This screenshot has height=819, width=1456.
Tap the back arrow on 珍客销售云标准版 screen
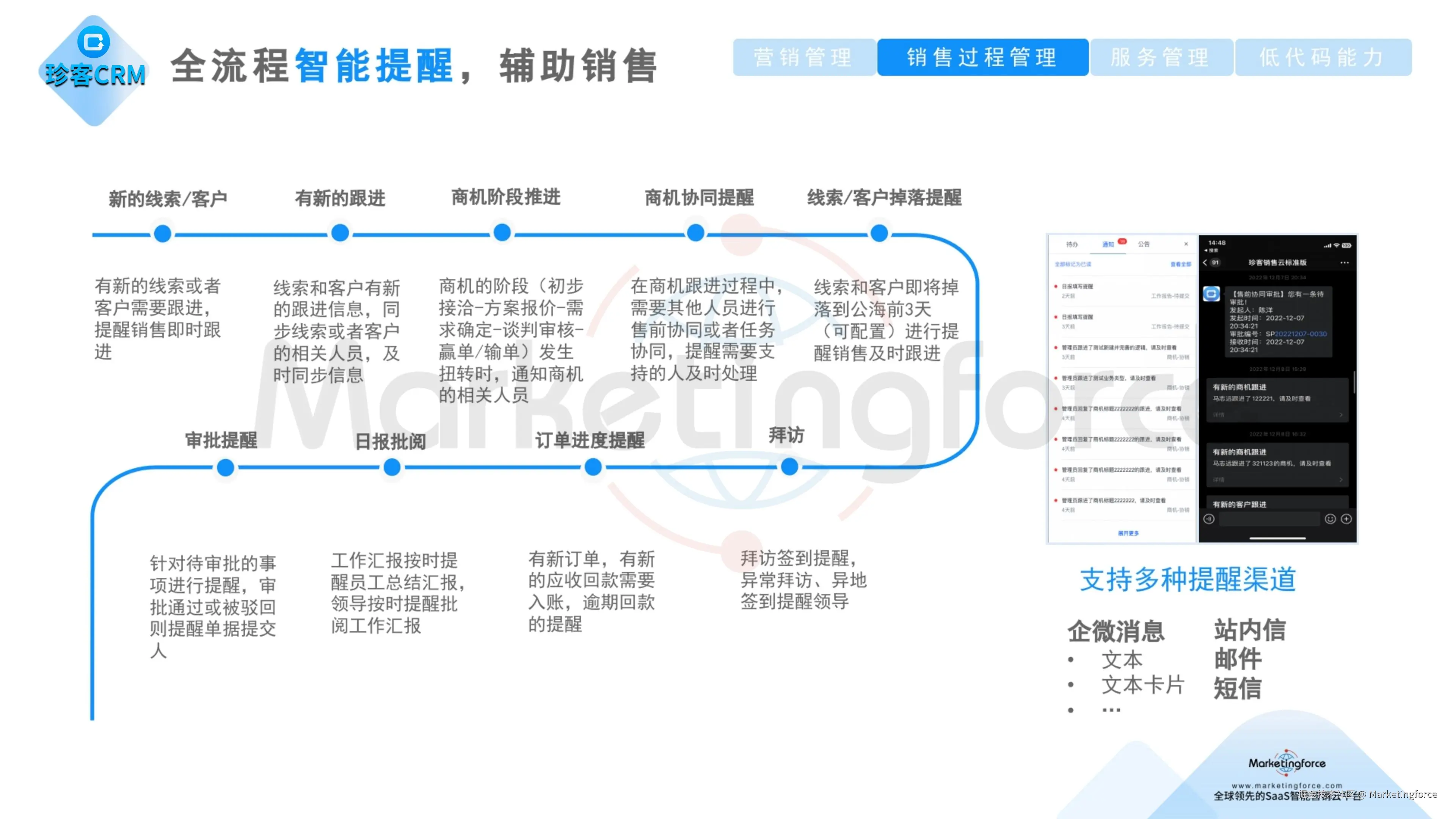click(x=1205, y=263)
